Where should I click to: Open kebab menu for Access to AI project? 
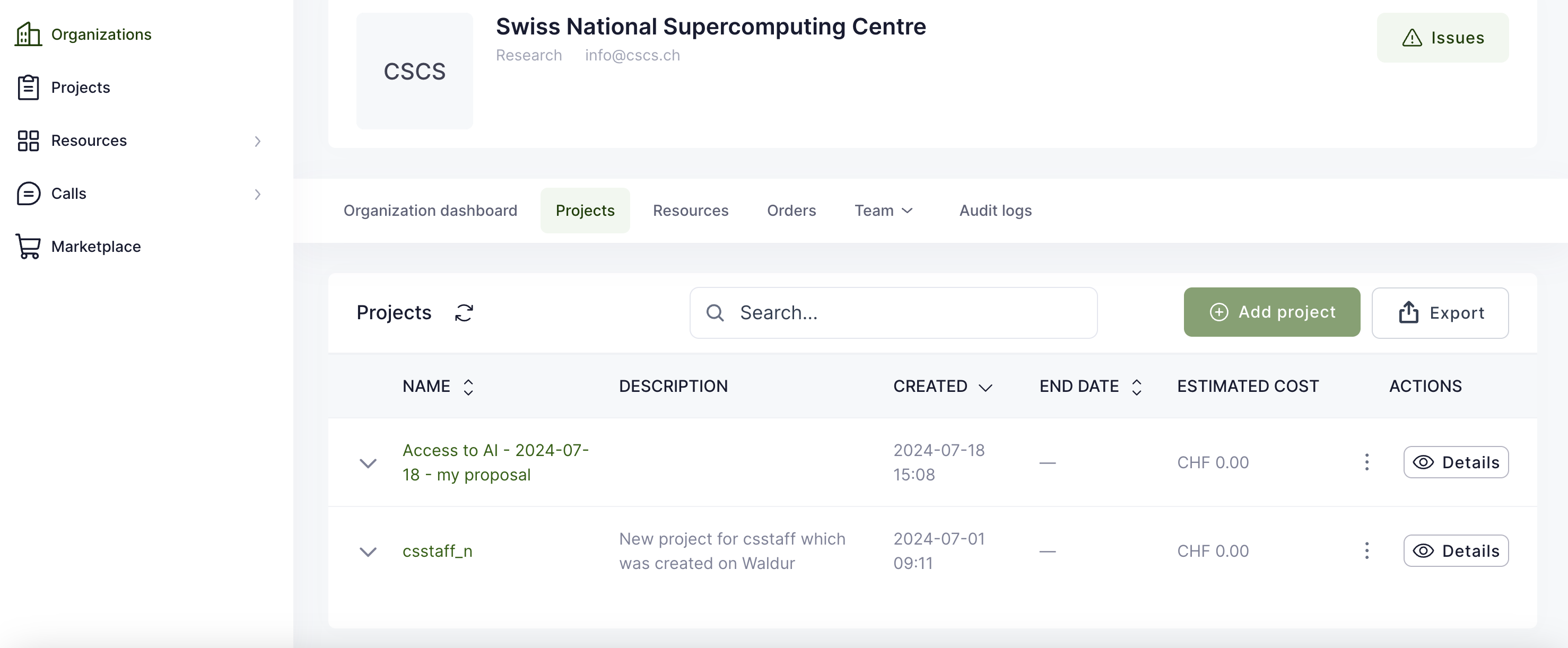coord(1366,462)
